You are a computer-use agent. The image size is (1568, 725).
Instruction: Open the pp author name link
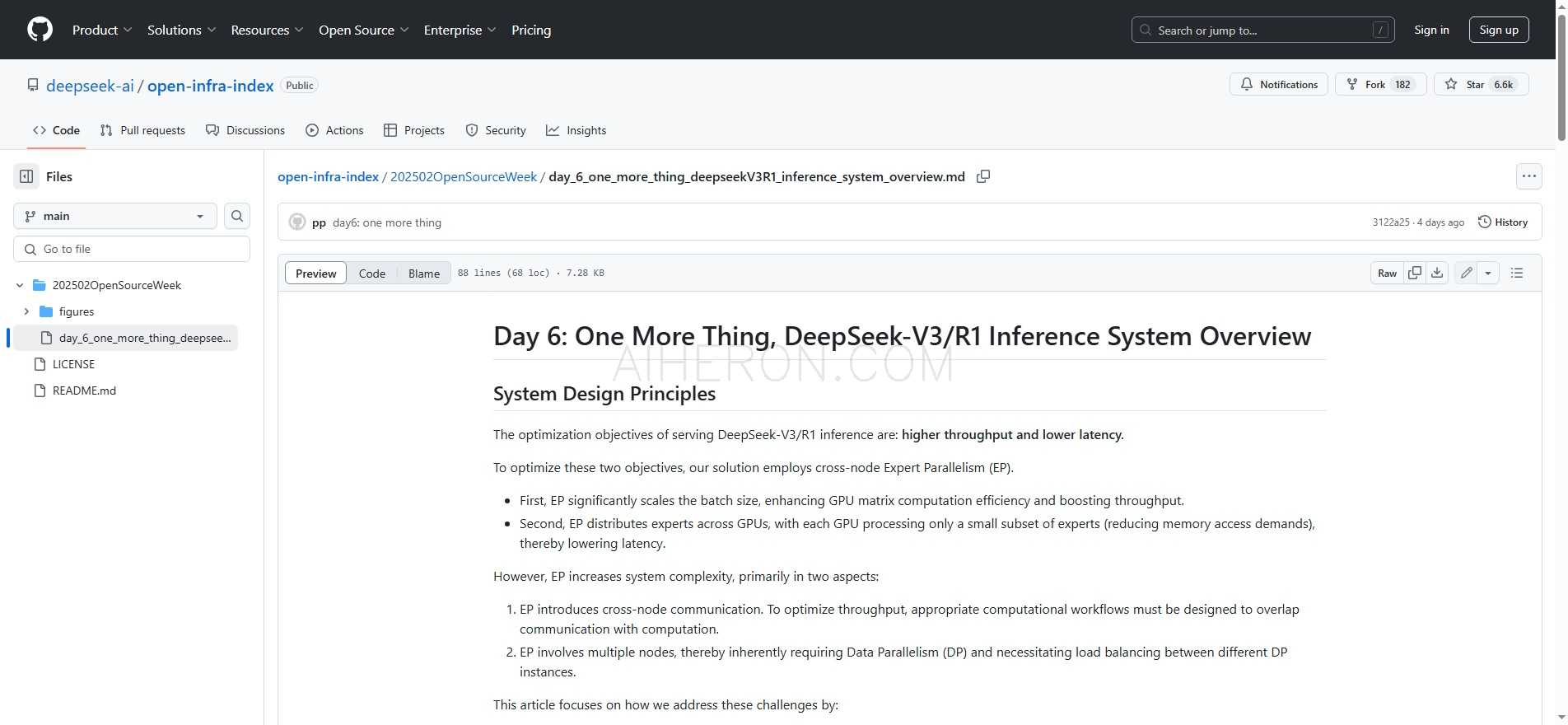coord(319,222)
